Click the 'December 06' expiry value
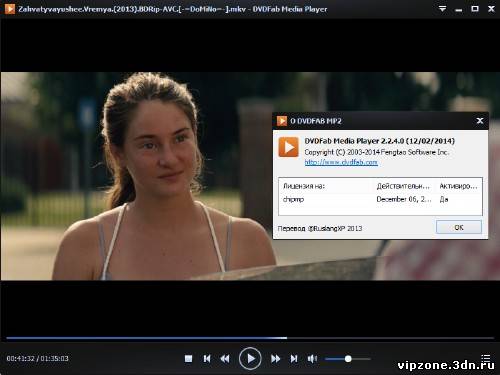The width and height of the screenshot is (500, 375). pos(404,199)
